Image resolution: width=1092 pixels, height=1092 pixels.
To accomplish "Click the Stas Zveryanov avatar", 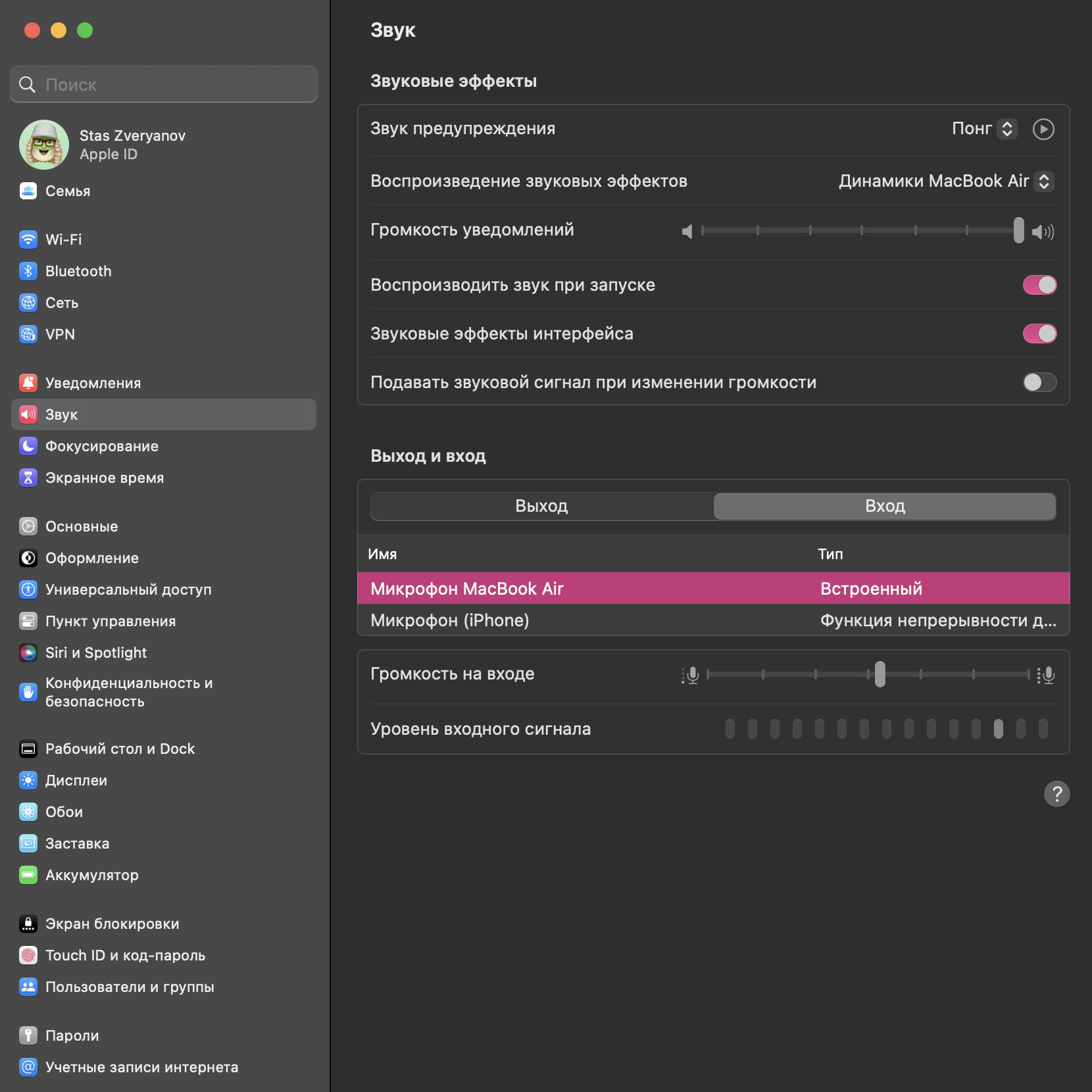I will (x=44, y=145).
